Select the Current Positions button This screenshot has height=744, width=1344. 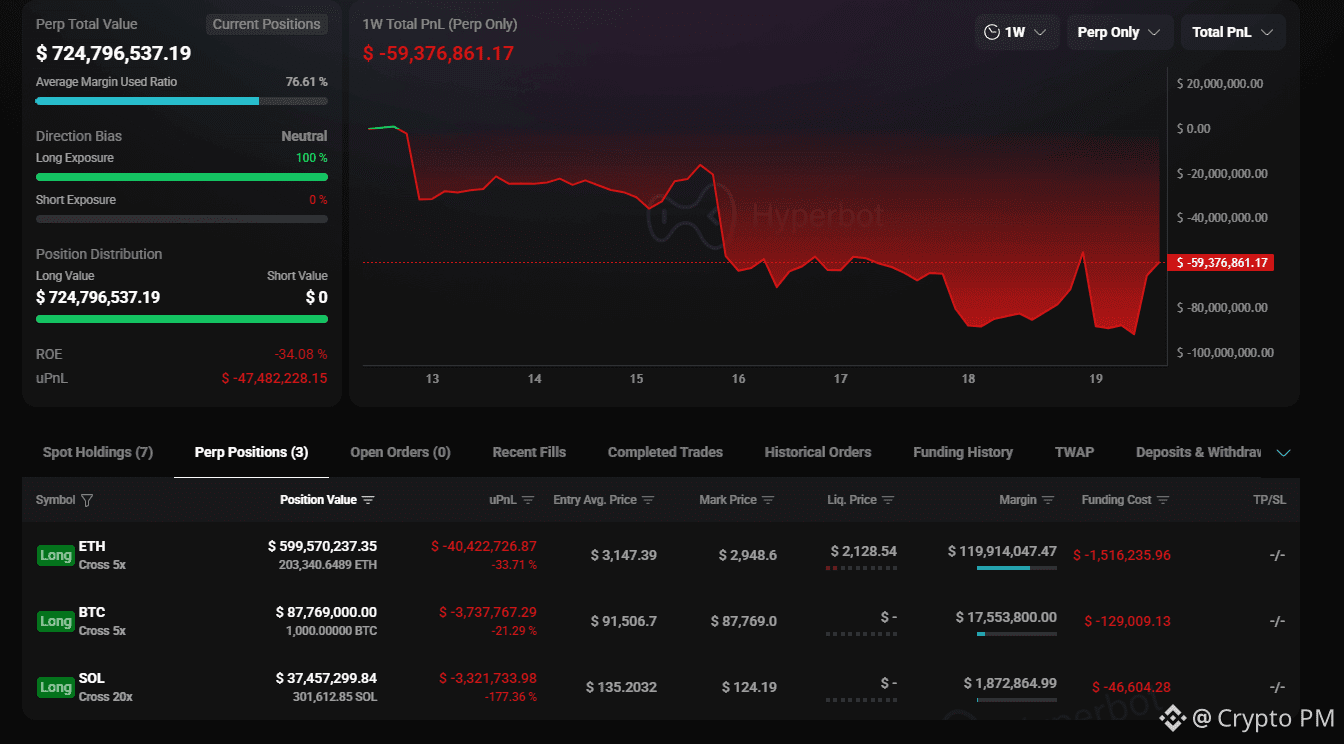[x=266, y=23]
